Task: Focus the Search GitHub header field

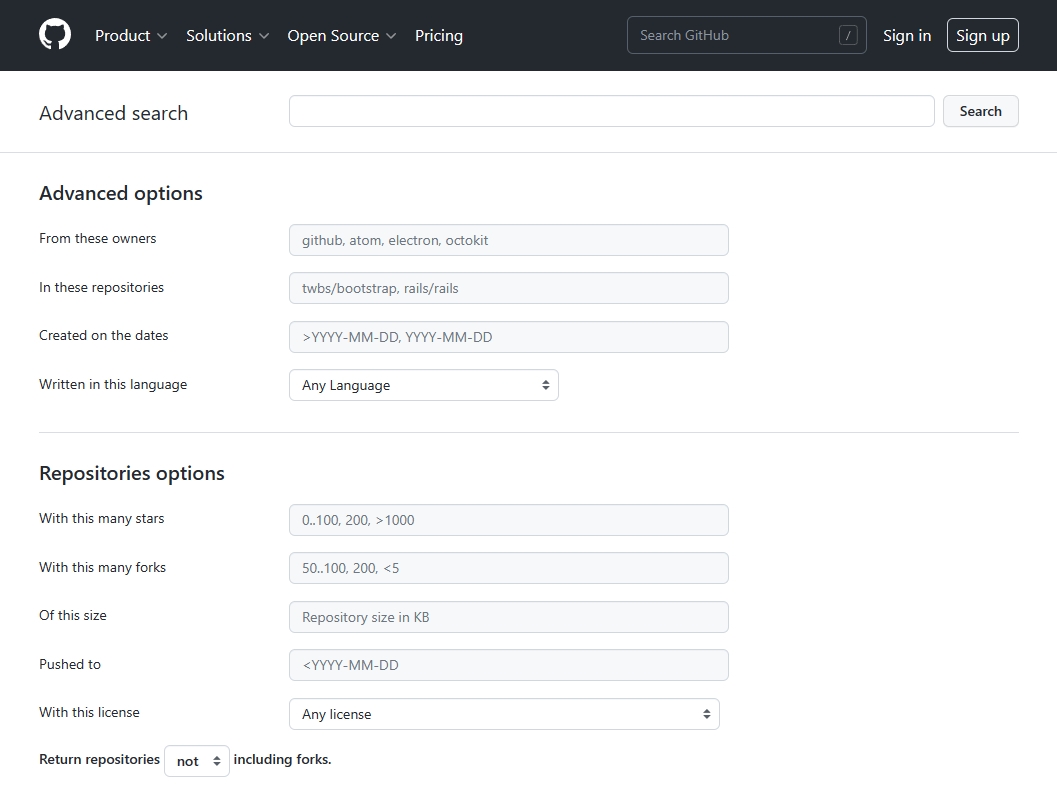Action: point(735,35)
